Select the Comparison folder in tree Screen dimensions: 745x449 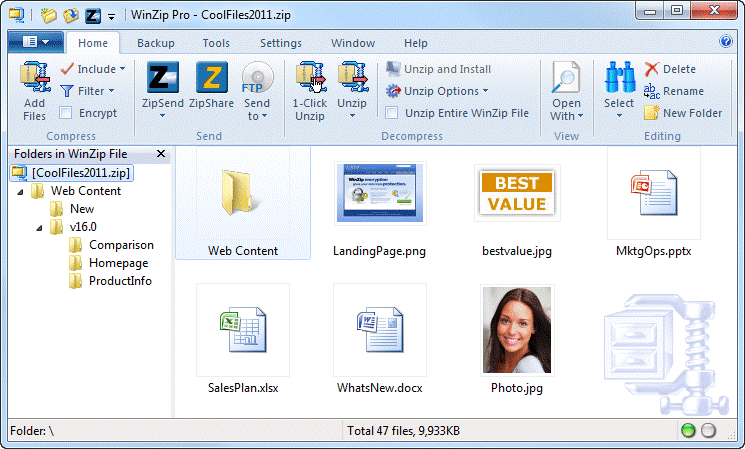click(x=120, y=245)
